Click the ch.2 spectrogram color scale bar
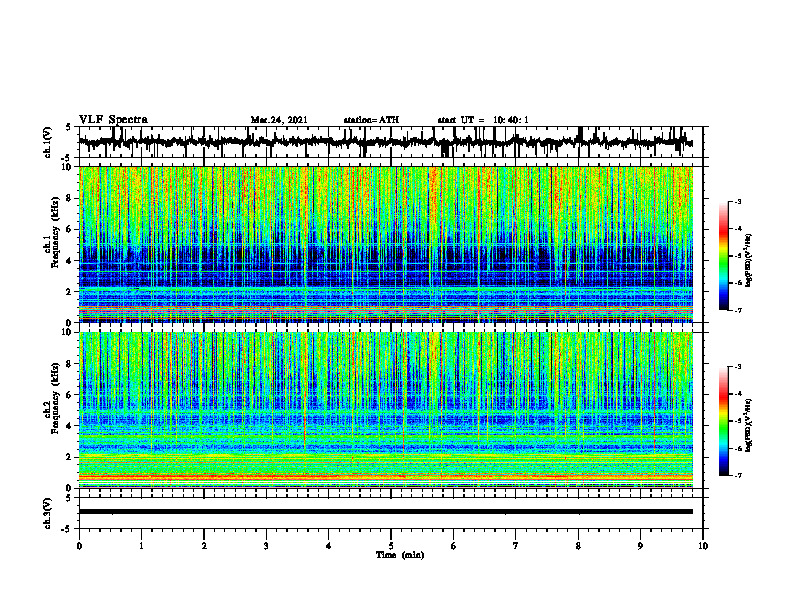 (x=724, y=421)
